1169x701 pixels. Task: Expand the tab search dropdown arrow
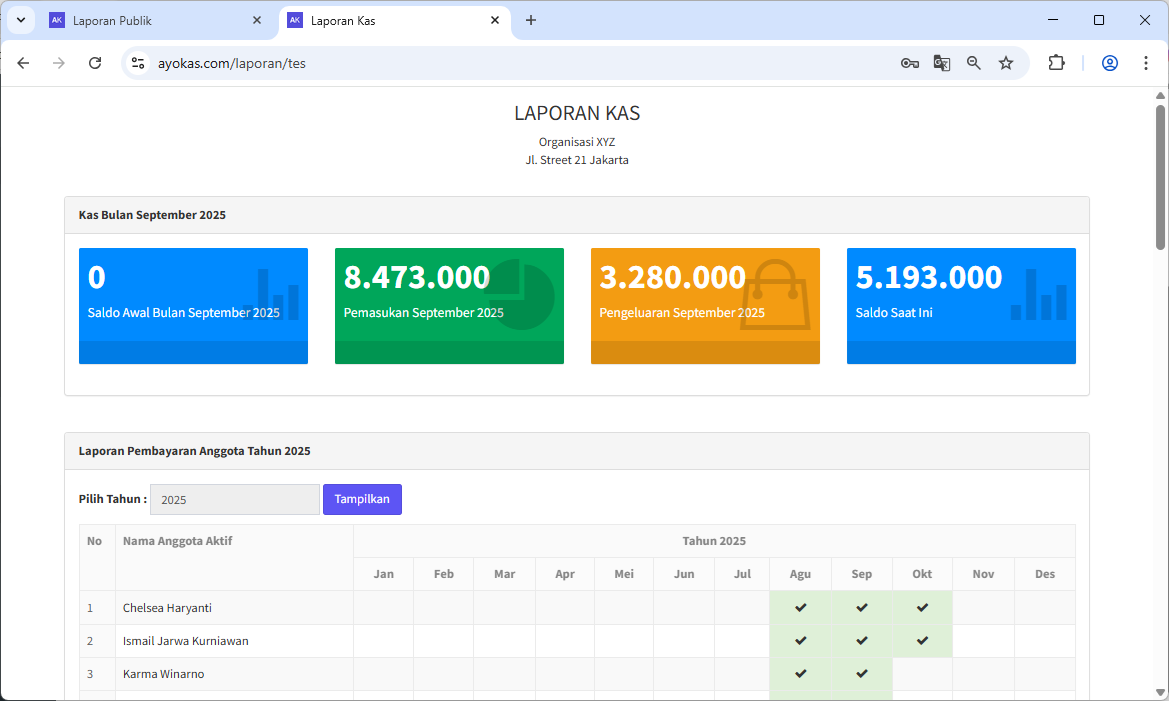(x=20, y=20)
